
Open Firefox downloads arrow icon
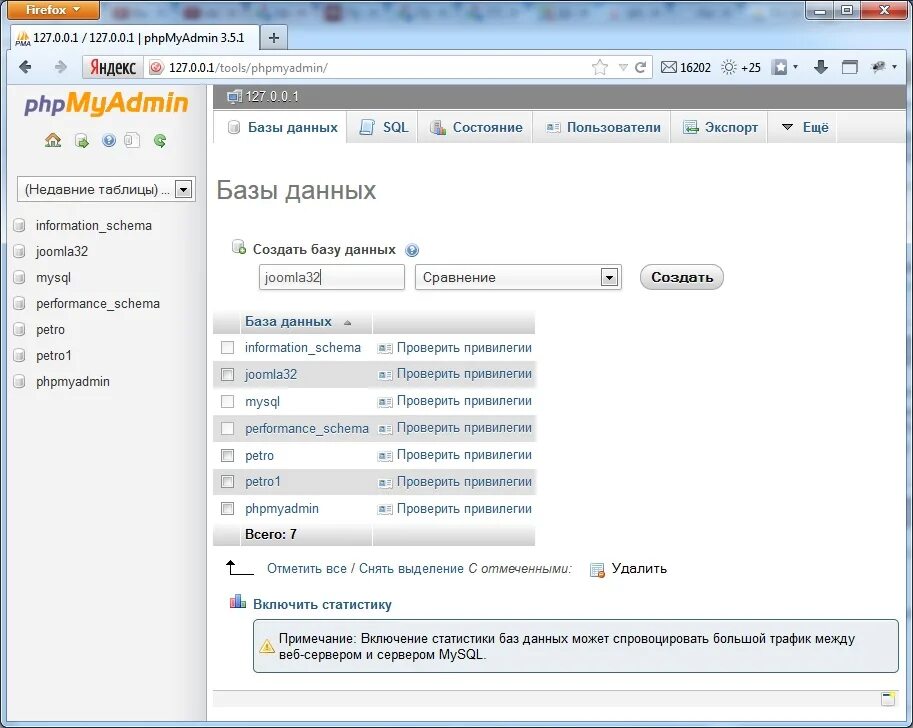click(821, 68)
